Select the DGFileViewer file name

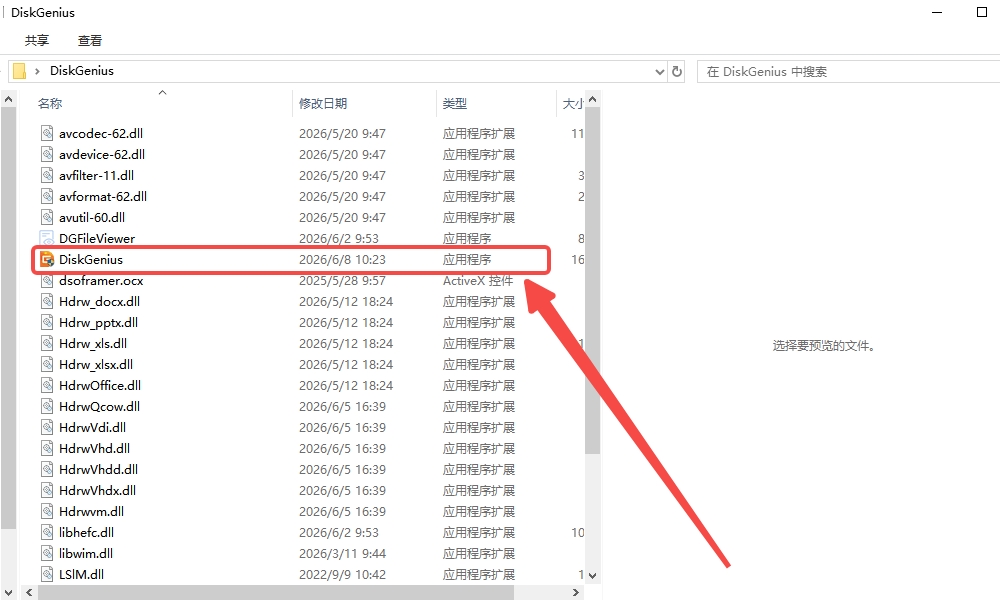click(x=97, y=238)
